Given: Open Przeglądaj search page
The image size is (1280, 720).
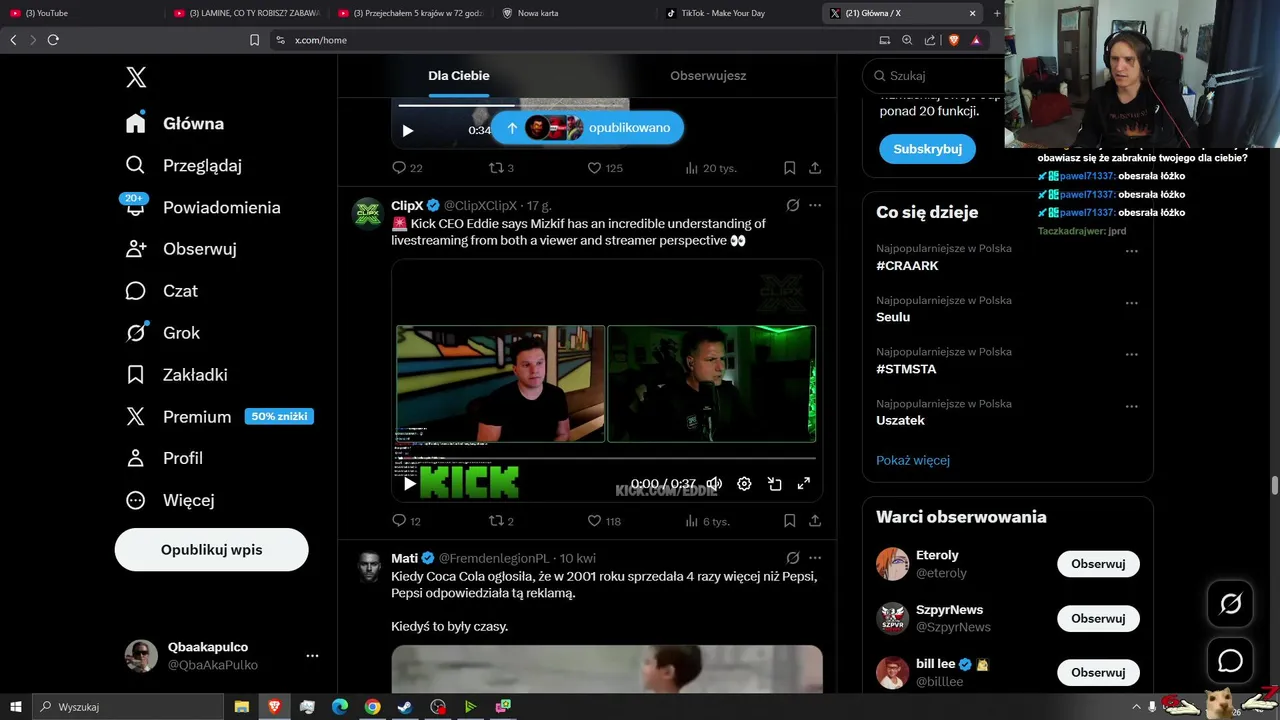Looking at the screenshot, I should (184, 165).
